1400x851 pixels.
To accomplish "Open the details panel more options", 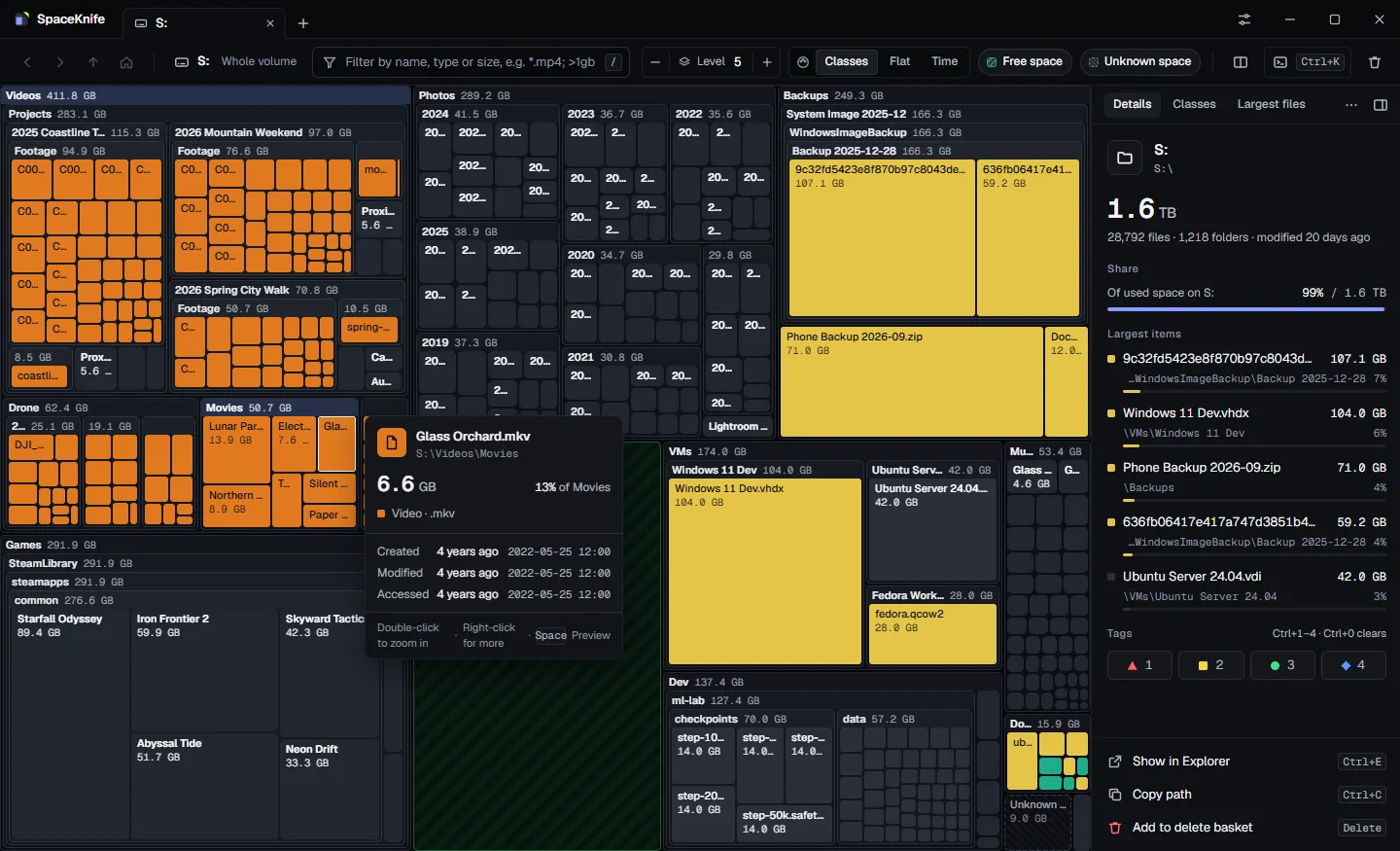I will [1351, 105].
